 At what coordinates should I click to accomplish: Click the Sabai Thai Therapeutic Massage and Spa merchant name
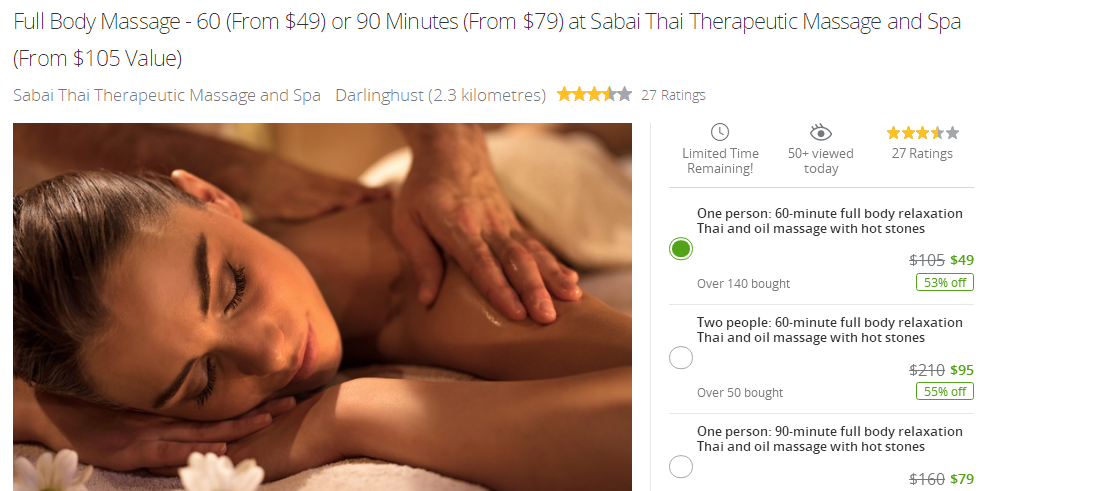pyautogui.click(x=167, y=95)
